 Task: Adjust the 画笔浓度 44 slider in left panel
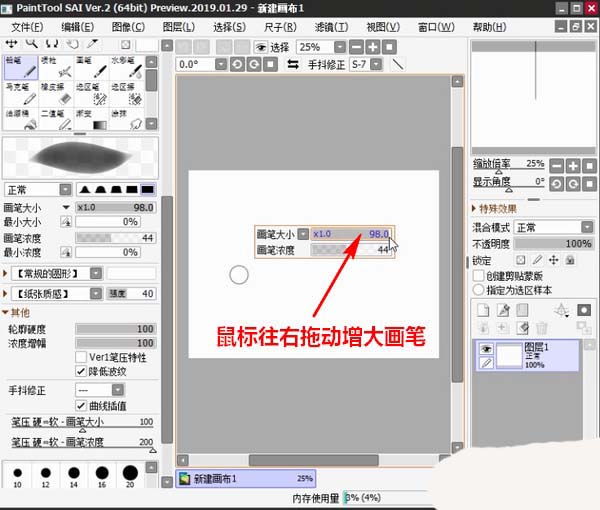(x=116, y=238)
